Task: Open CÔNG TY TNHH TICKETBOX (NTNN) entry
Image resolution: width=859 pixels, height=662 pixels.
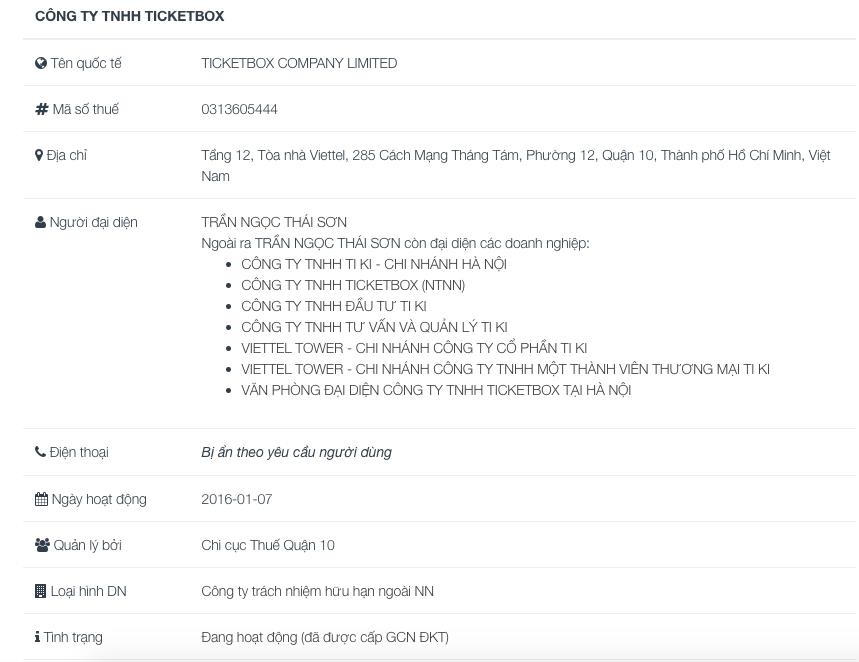Action: 353,285
